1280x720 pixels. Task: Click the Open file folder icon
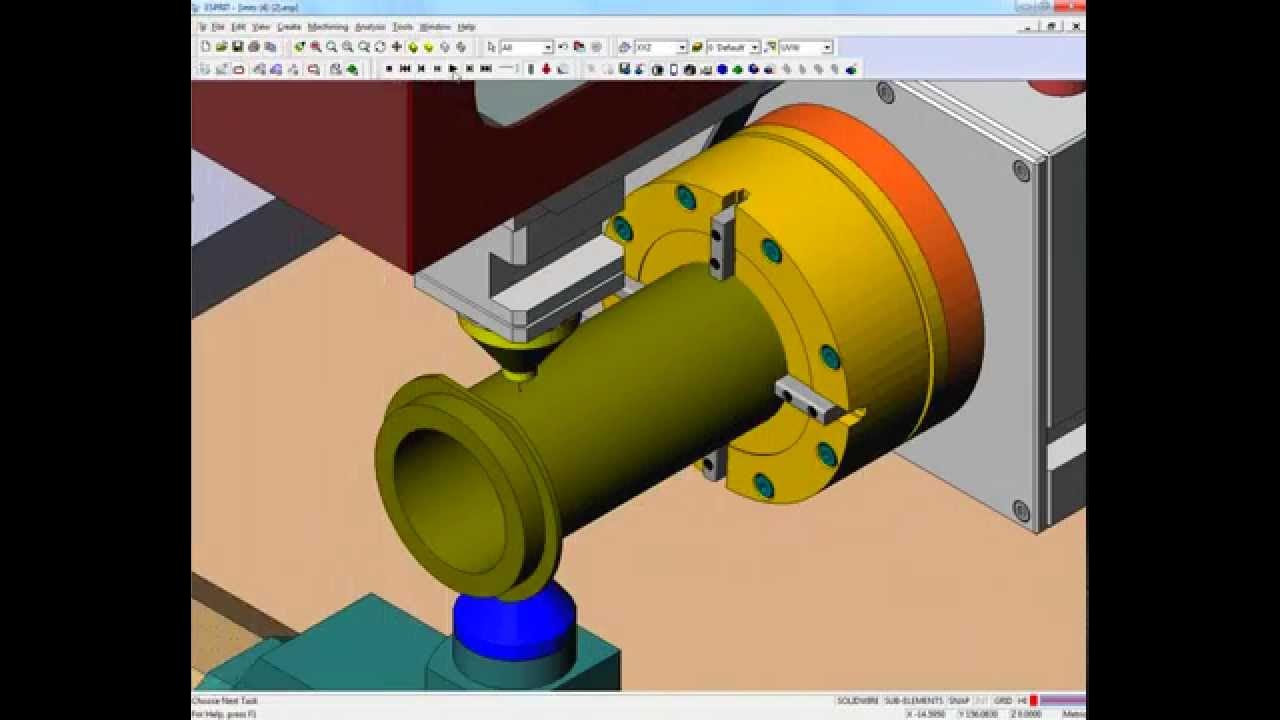222,47
